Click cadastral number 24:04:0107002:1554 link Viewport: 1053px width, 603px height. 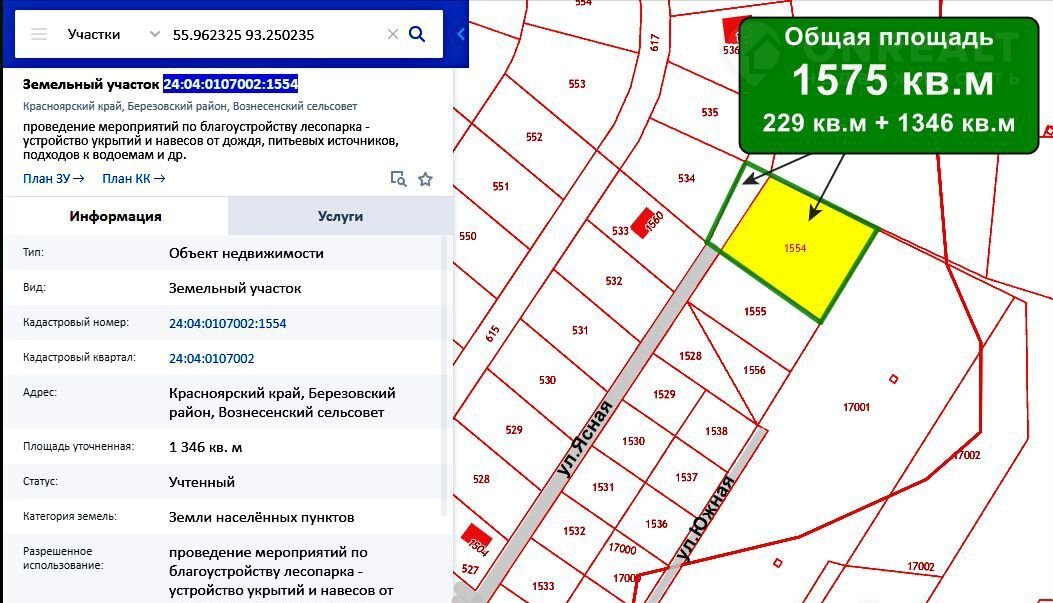pyautogui.click(x=228, y=323)
